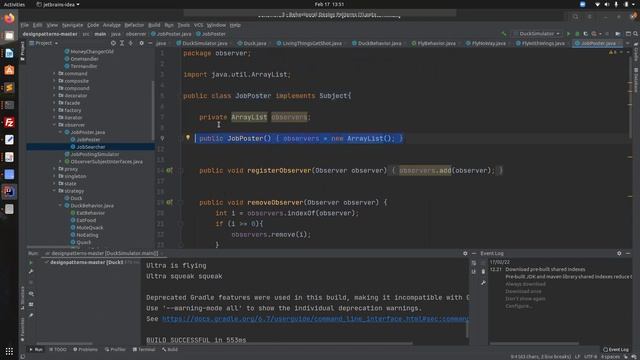The width and height of the screenshot is (640, 360).
Task: Select JobSearcher in the project tree
Action: coord(91,147)
